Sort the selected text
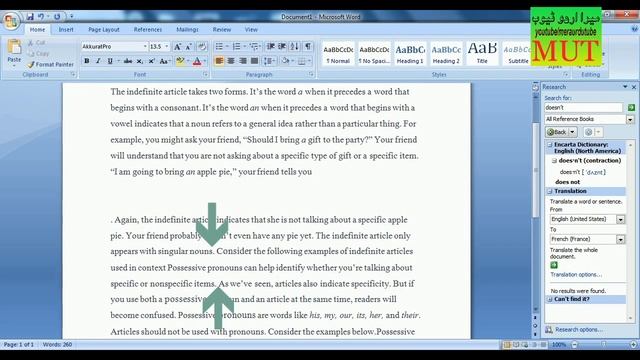 click(x=294, y=47)
